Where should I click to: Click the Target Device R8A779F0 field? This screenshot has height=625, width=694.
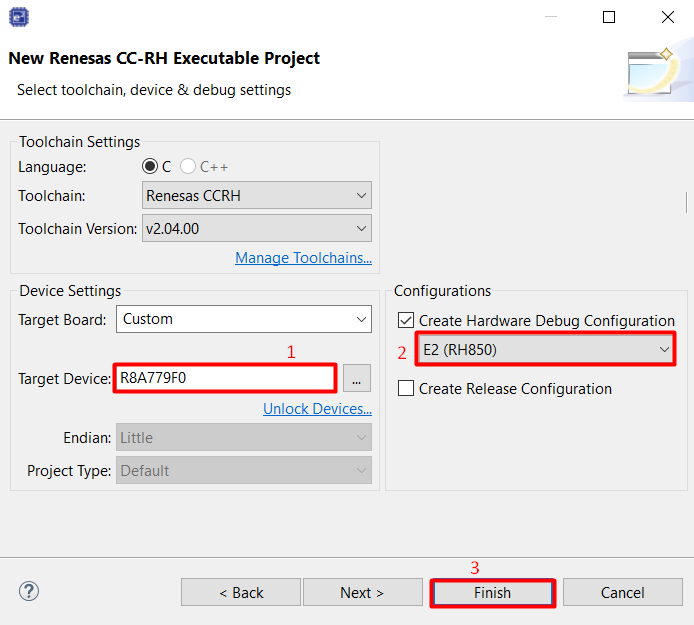[225, 378]
